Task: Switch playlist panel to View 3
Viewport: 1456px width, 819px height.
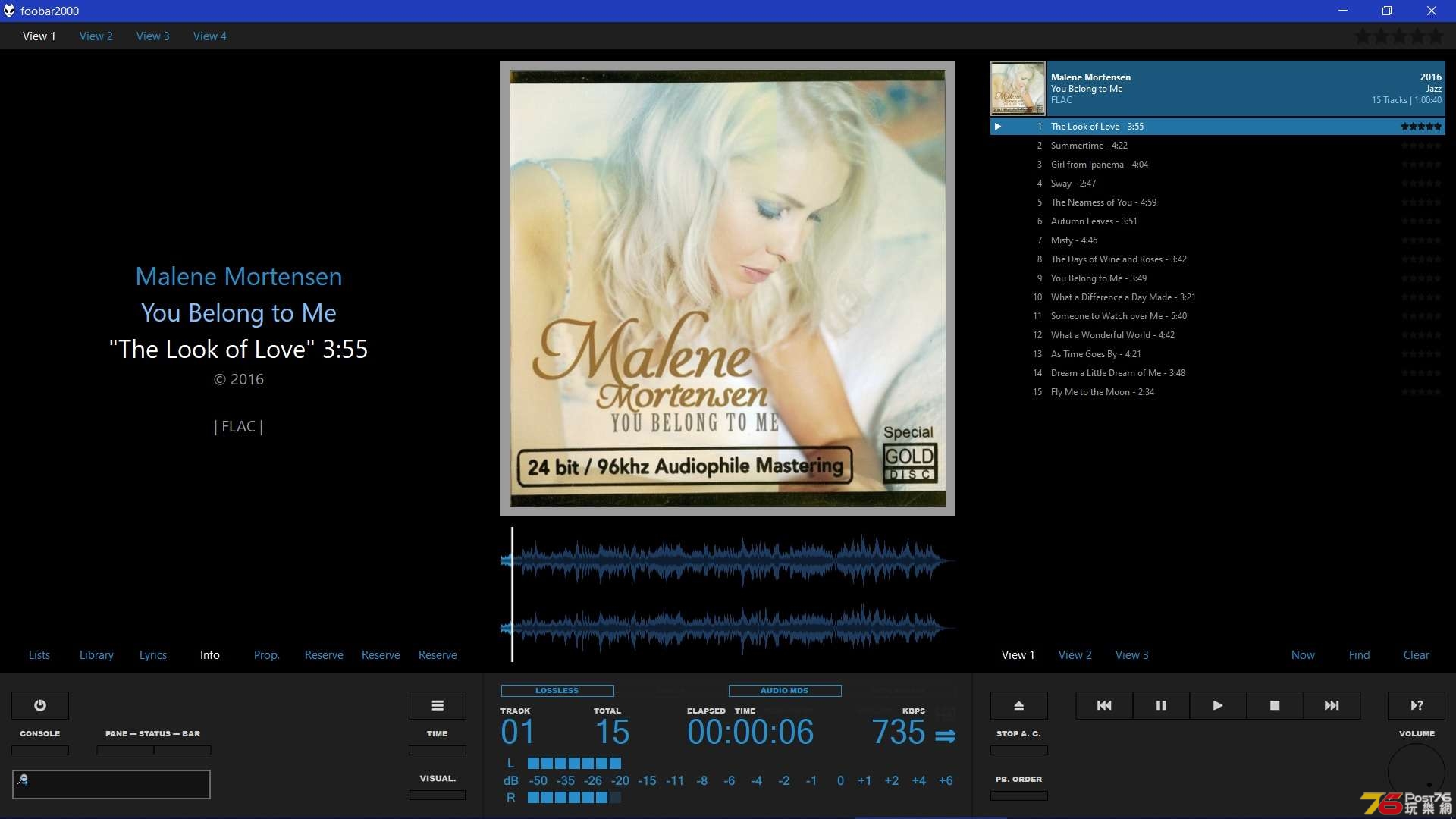Action: 1132,655
